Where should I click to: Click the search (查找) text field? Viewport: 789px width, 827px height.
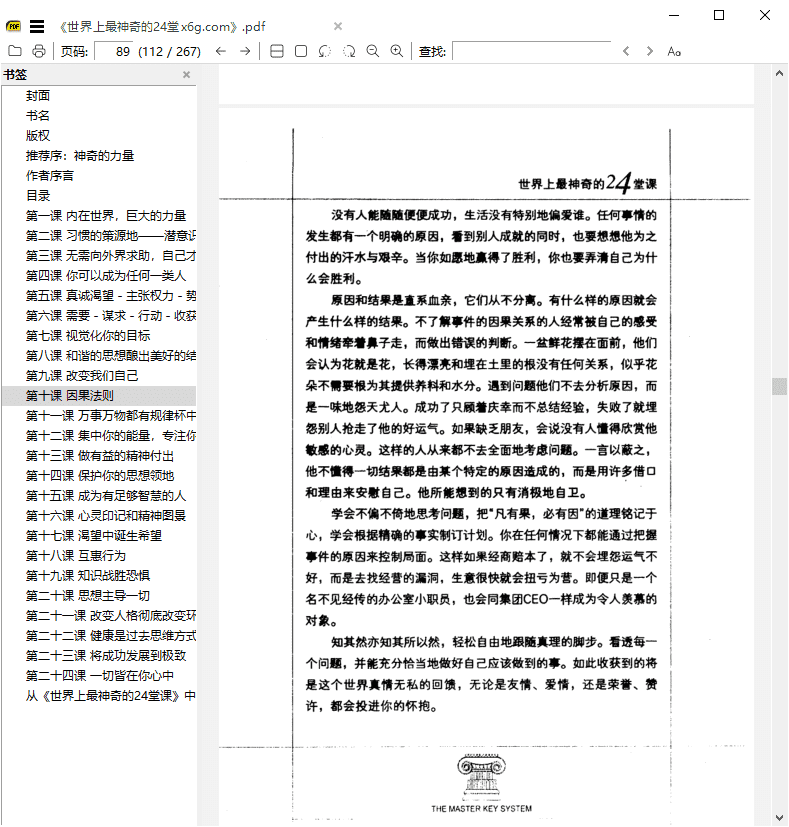point(531,51)
